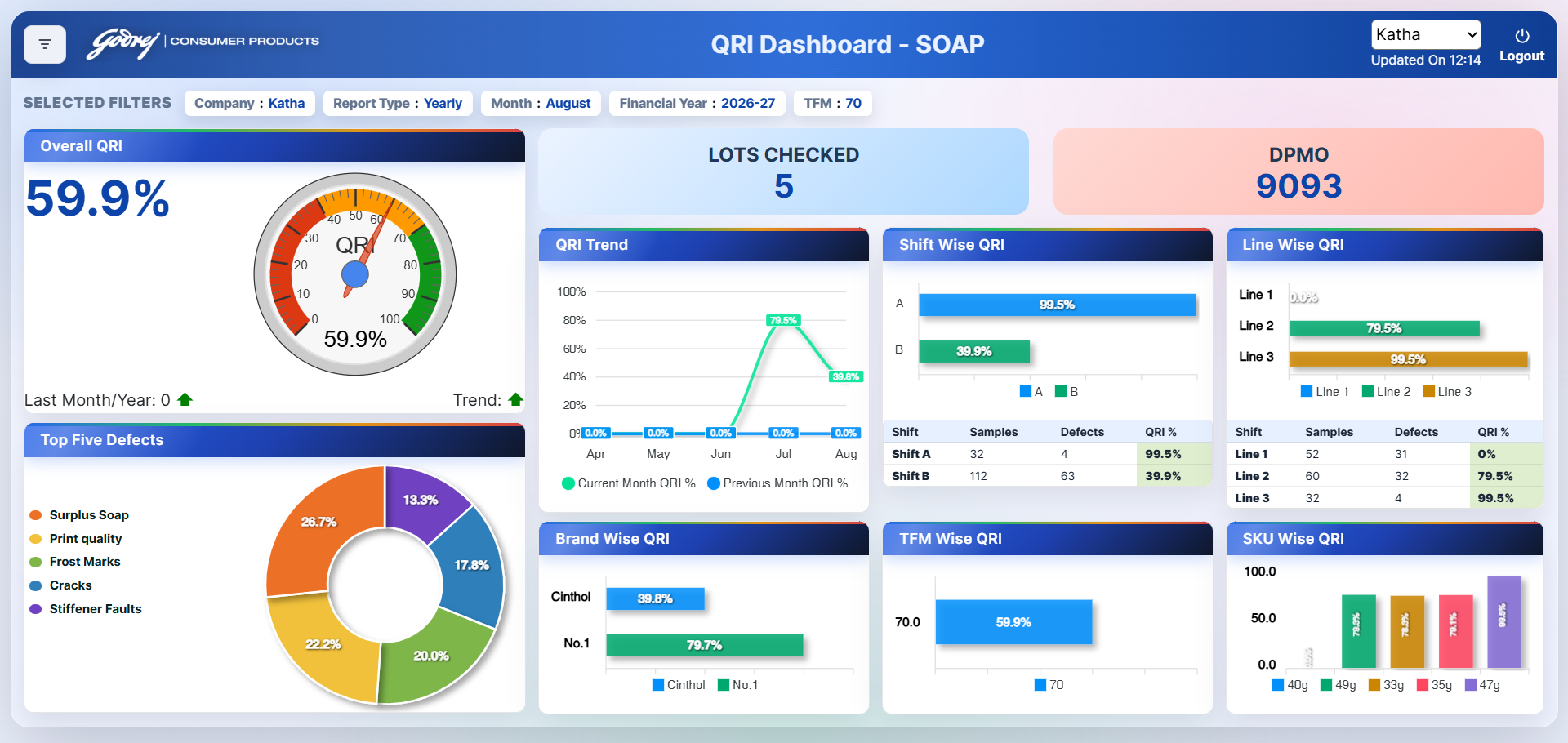1568x743 pixels.
Task: Toggle 47g legend in SKU Wise QRI
Action: click(1483, 685)
